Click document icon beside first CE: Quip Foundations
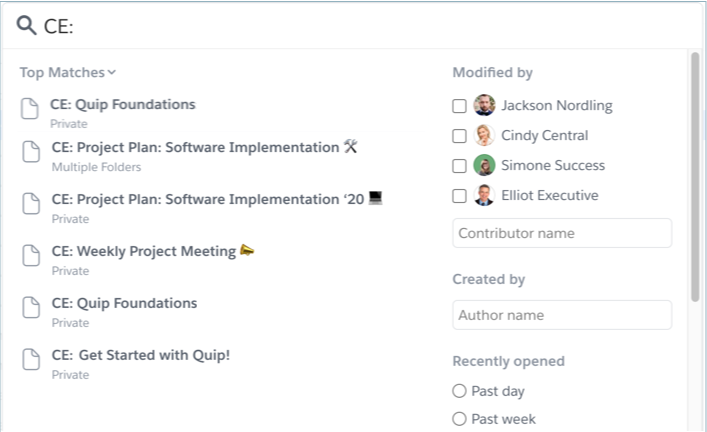 tap(30, 109)
